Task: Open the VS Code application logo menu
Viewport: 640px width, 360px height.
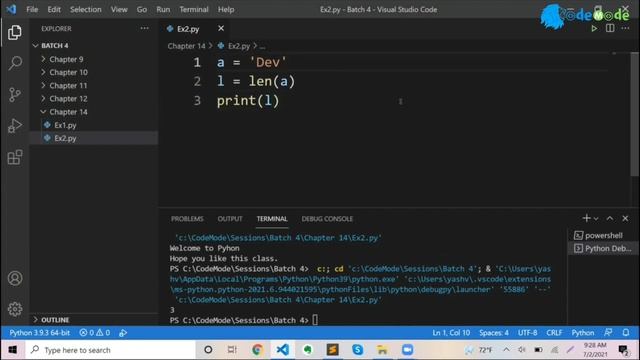Action: pos(11,9)
